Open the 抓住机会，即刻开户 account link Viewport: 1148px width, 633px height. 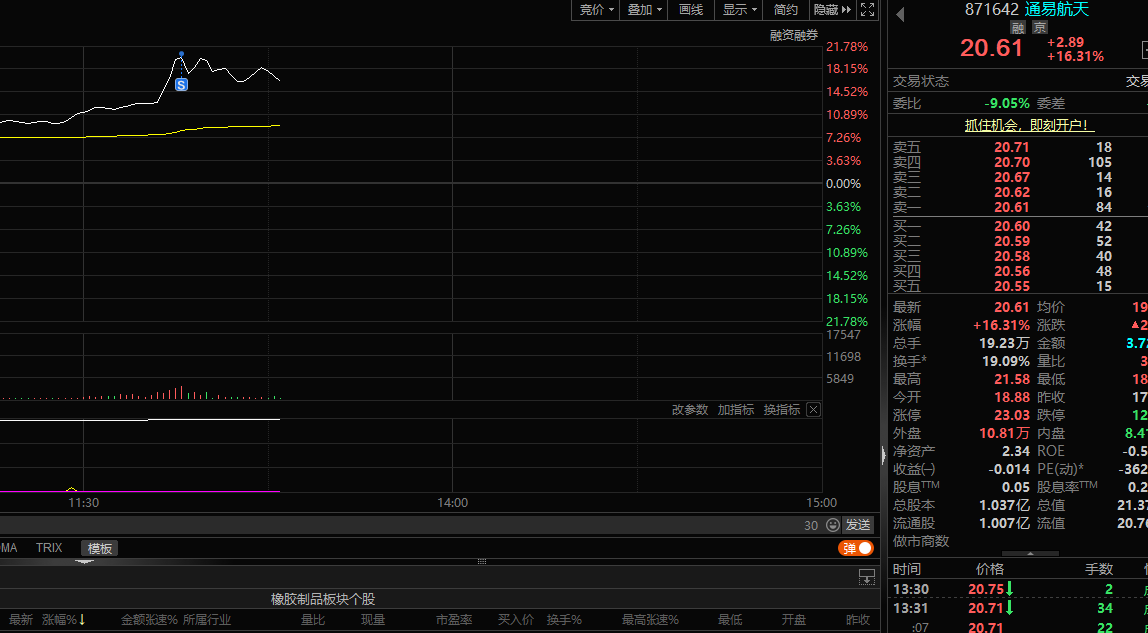click(x=1029, y=125)
